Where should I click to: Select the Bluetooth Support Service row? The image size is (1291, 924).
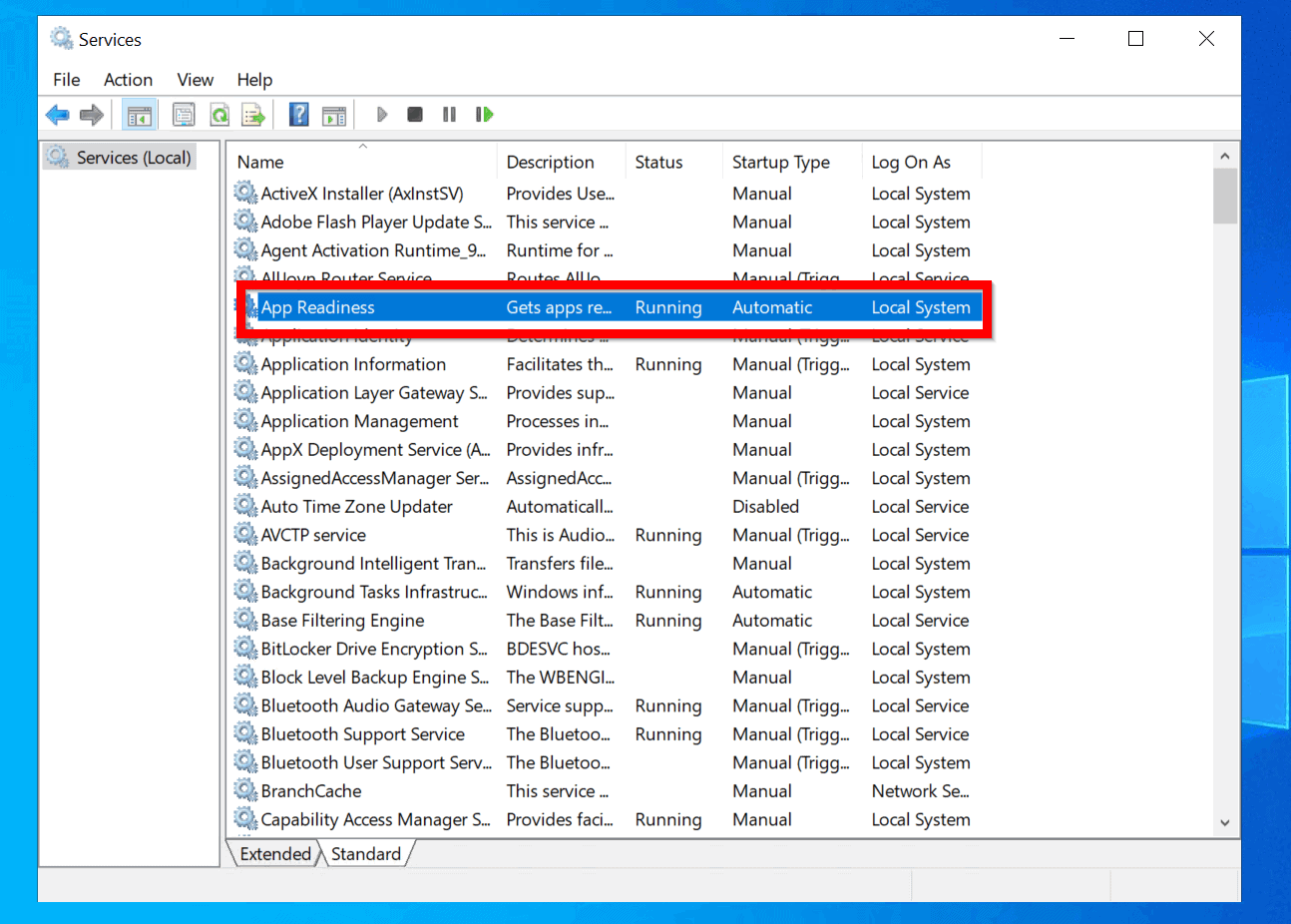(x=363, y=734)
